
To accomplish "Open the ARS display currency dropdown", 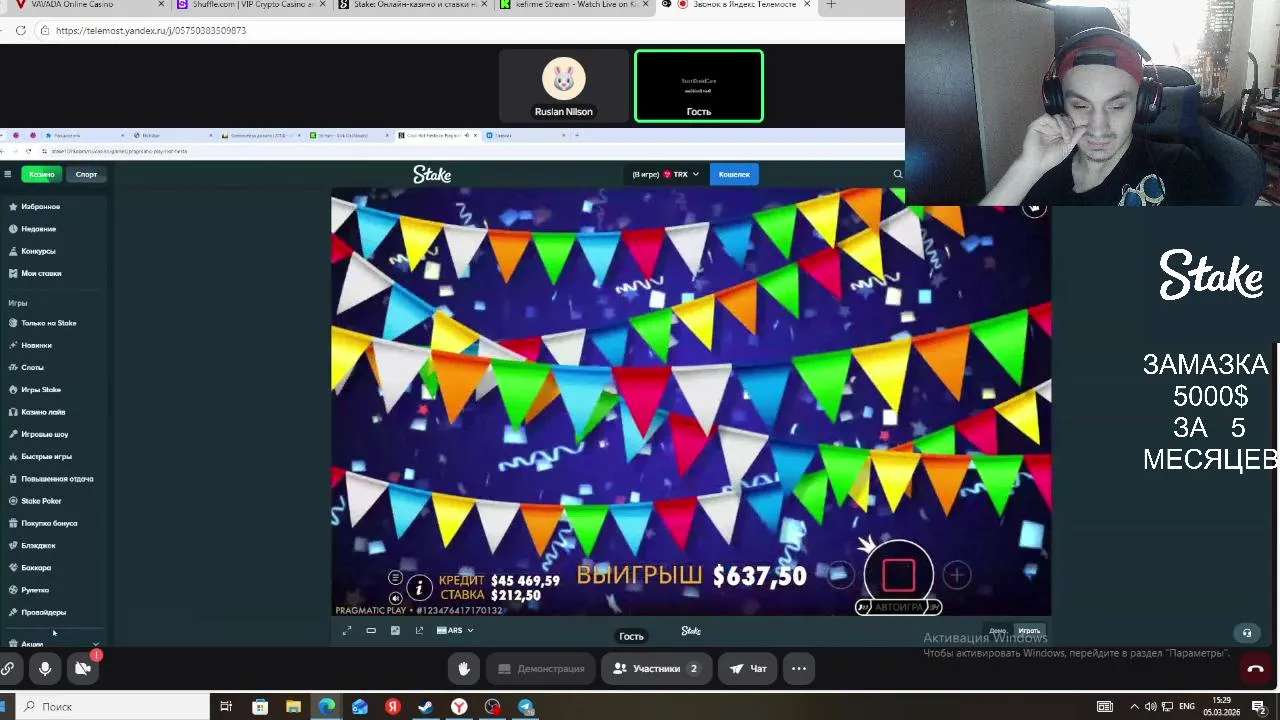I will pos(455,631).
